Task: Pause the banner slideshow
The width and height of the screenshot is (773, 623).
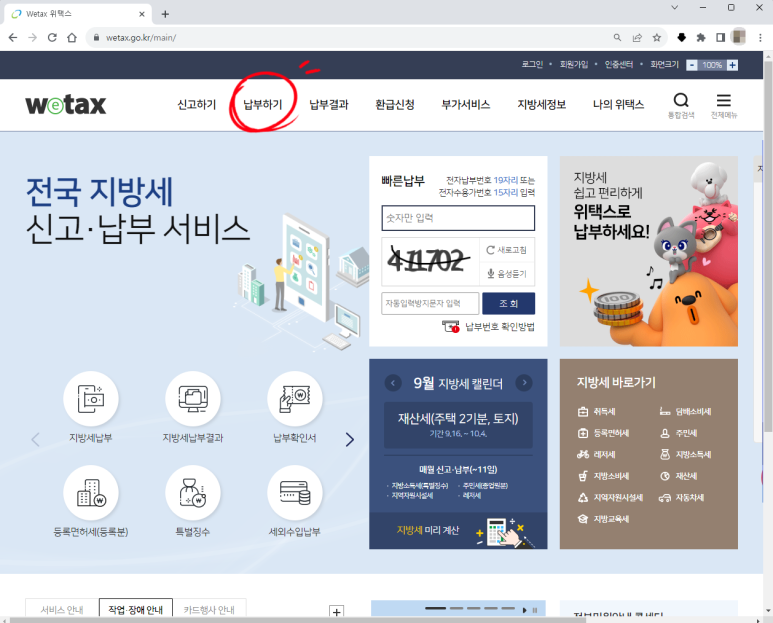Action: [535, 610]
